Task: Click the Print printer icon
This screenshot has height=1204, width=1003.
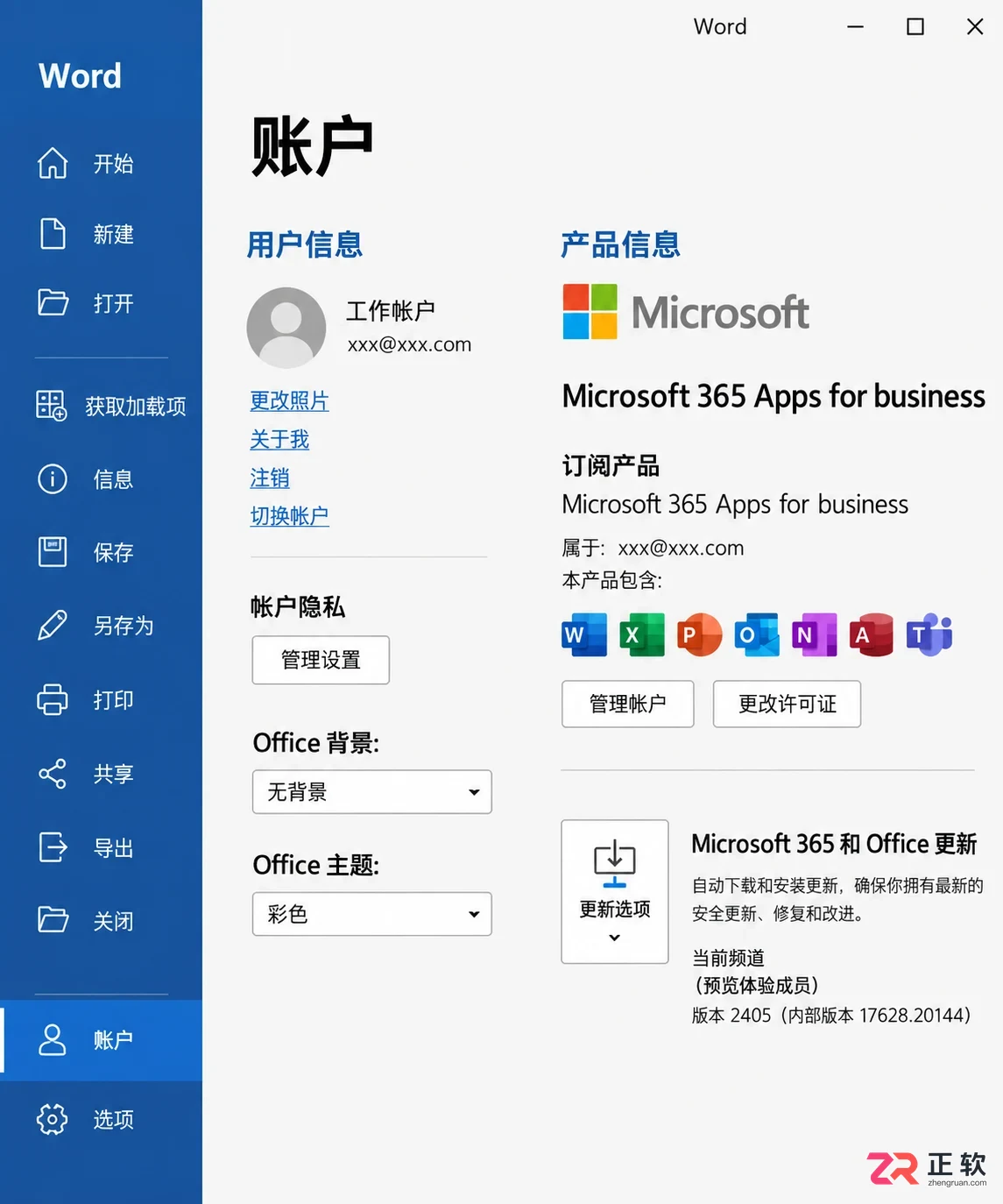Action: [53, 699]
